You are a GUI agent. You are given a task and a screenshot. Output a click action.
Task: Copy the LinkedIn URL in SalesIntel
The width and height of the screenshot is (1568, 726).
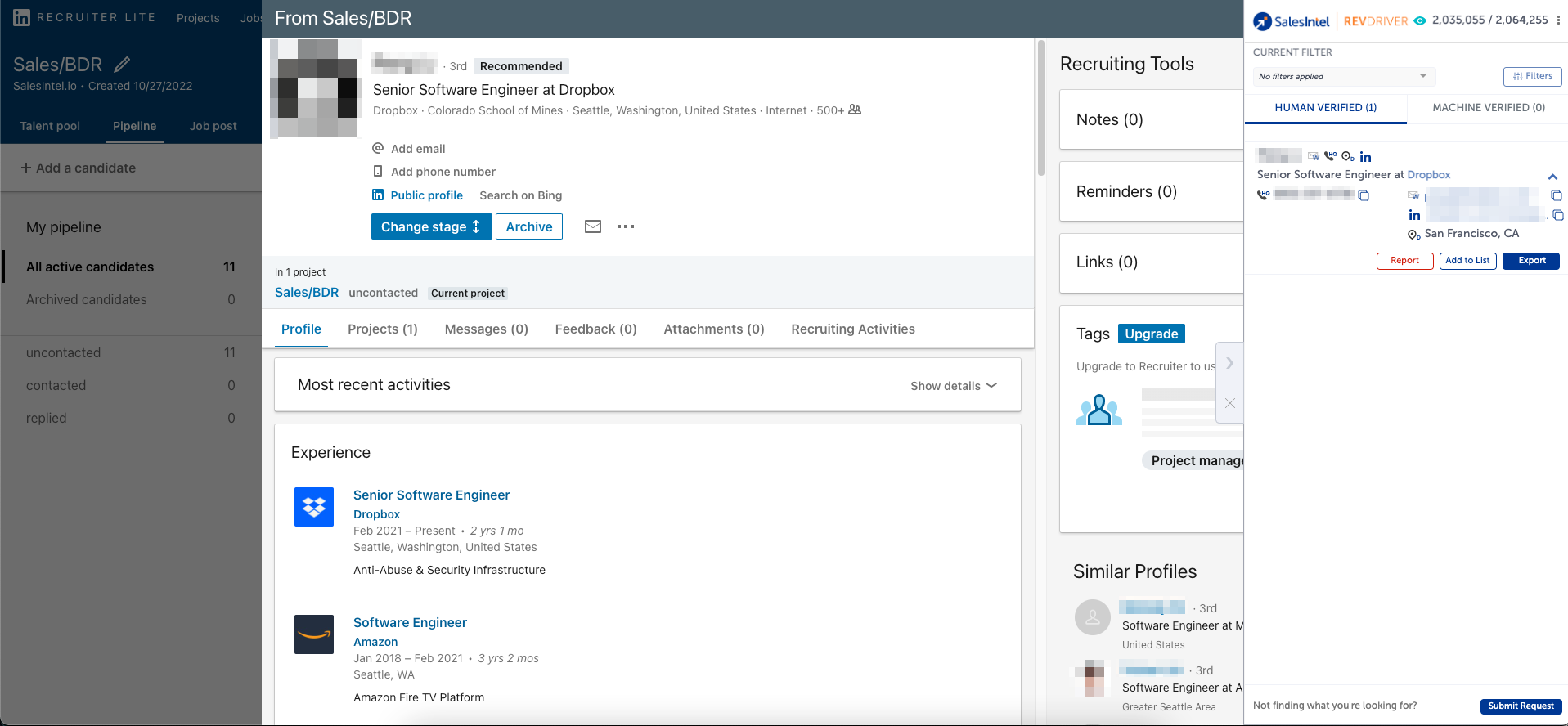pyautogui.click(x=1557, y=215)
